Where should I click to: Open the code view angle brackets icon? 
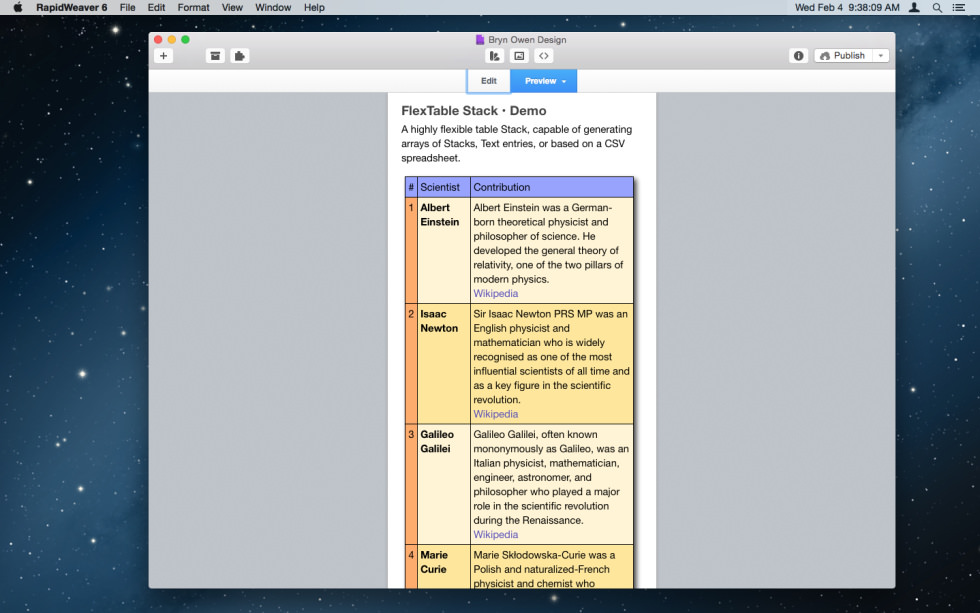(544, 56)
